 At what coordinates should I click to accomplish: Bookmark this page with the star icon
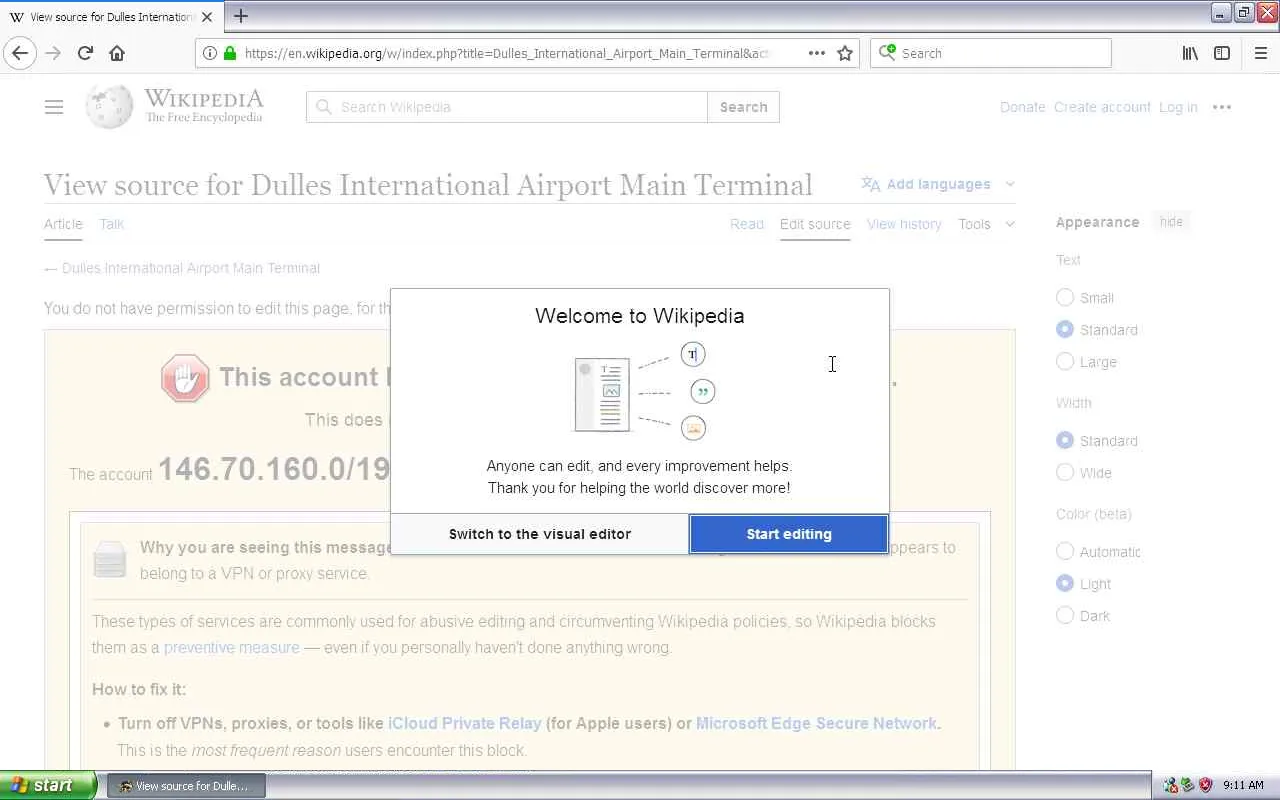coord(845,53)
